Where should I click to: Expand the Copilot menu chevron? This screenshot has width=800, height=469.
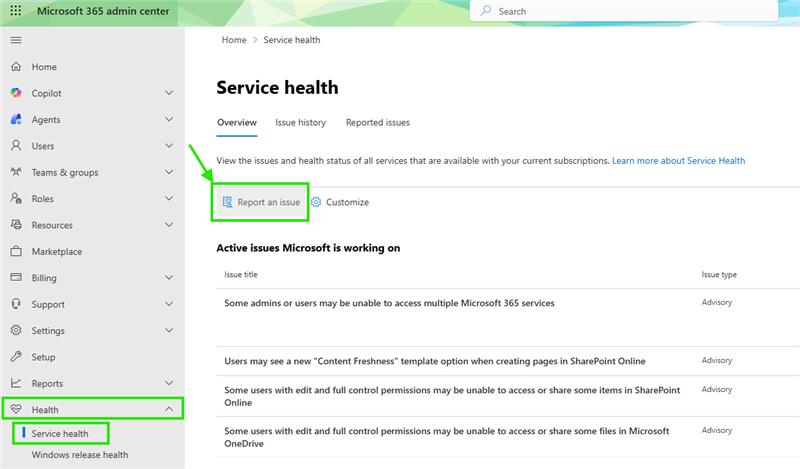pos(169,93)
